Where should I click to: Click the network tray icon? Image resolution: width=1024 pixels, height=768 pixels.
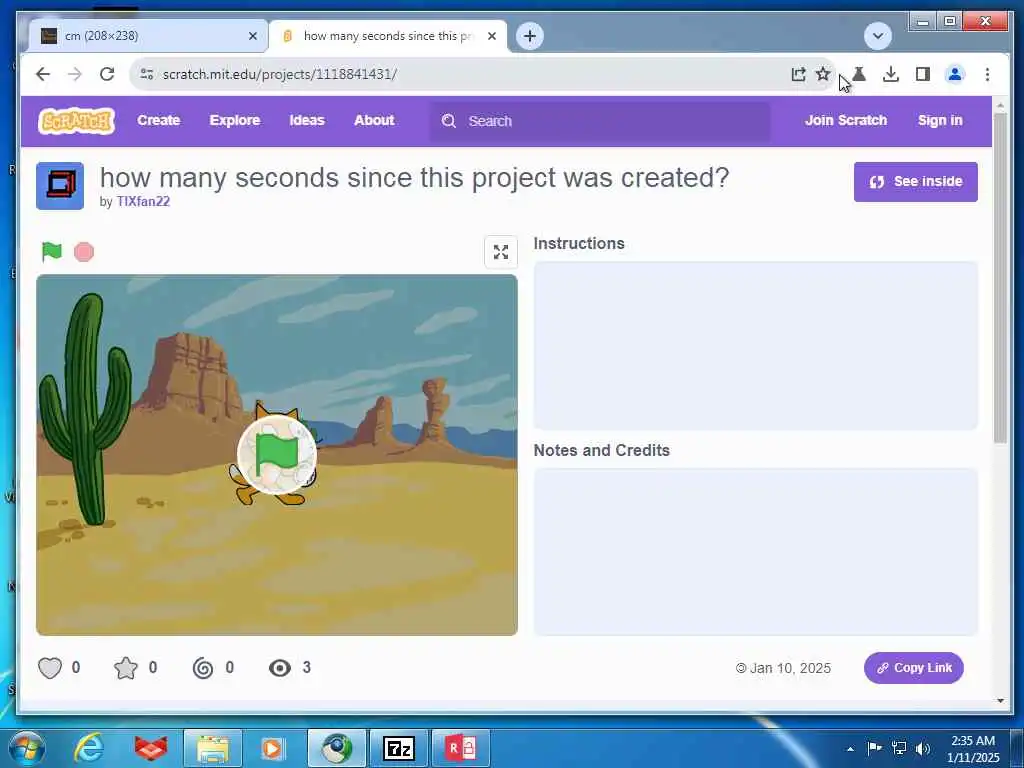tap(899, 748)
